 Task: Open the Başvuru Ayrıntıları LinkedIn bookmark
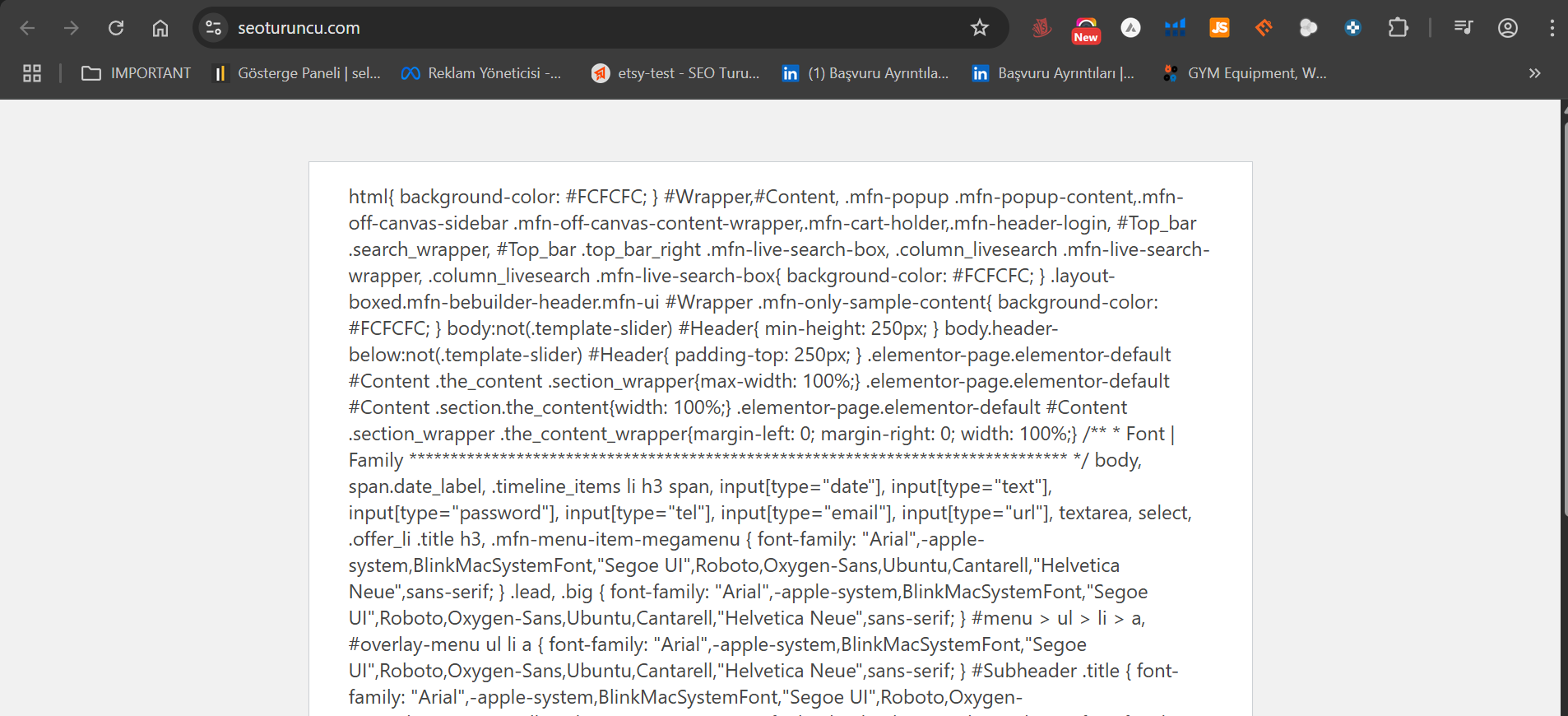coord(1054,73)
